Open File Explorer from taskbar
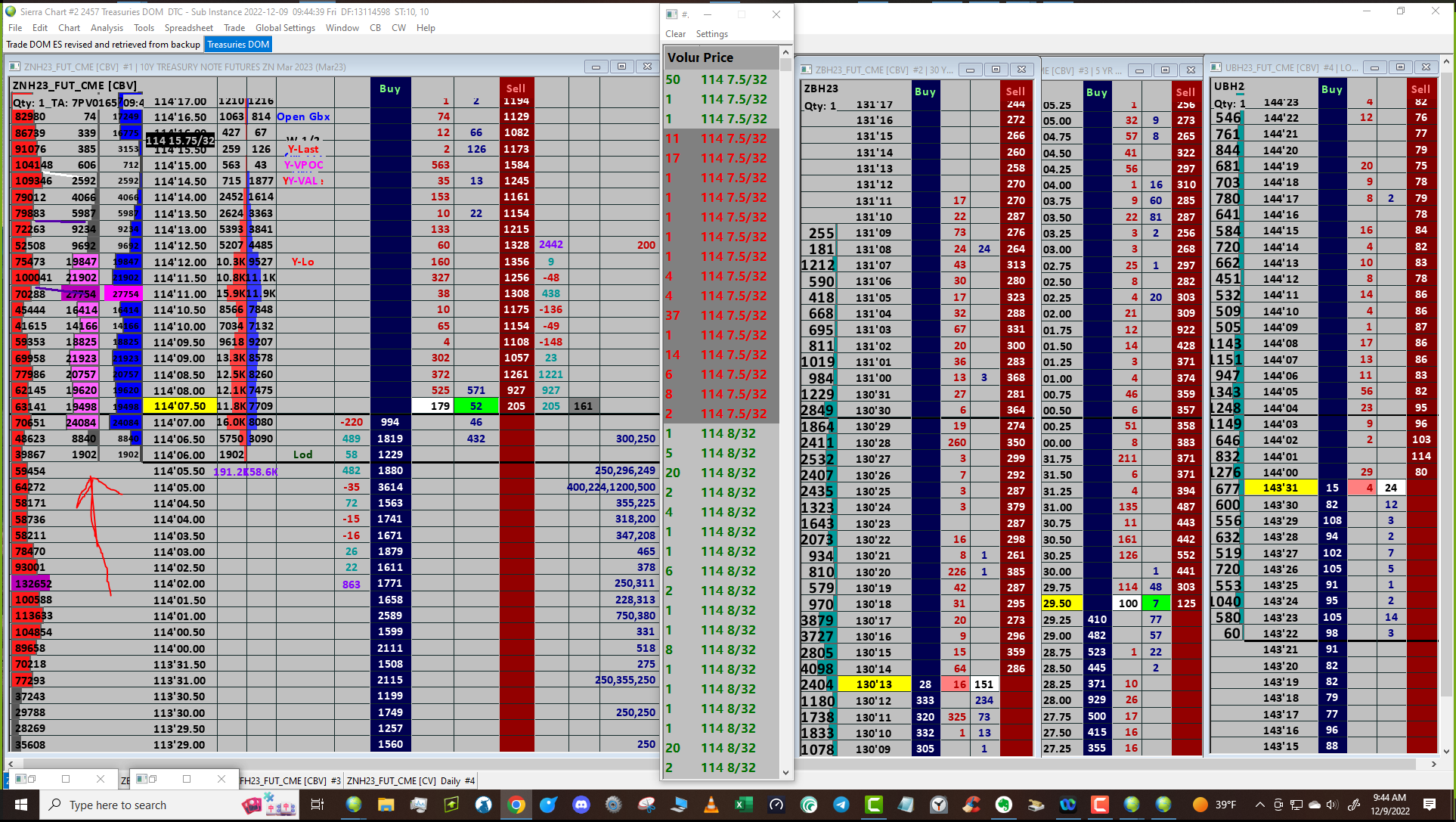The height and width of the screenshot is (822, 1456). tap(386, 805)
